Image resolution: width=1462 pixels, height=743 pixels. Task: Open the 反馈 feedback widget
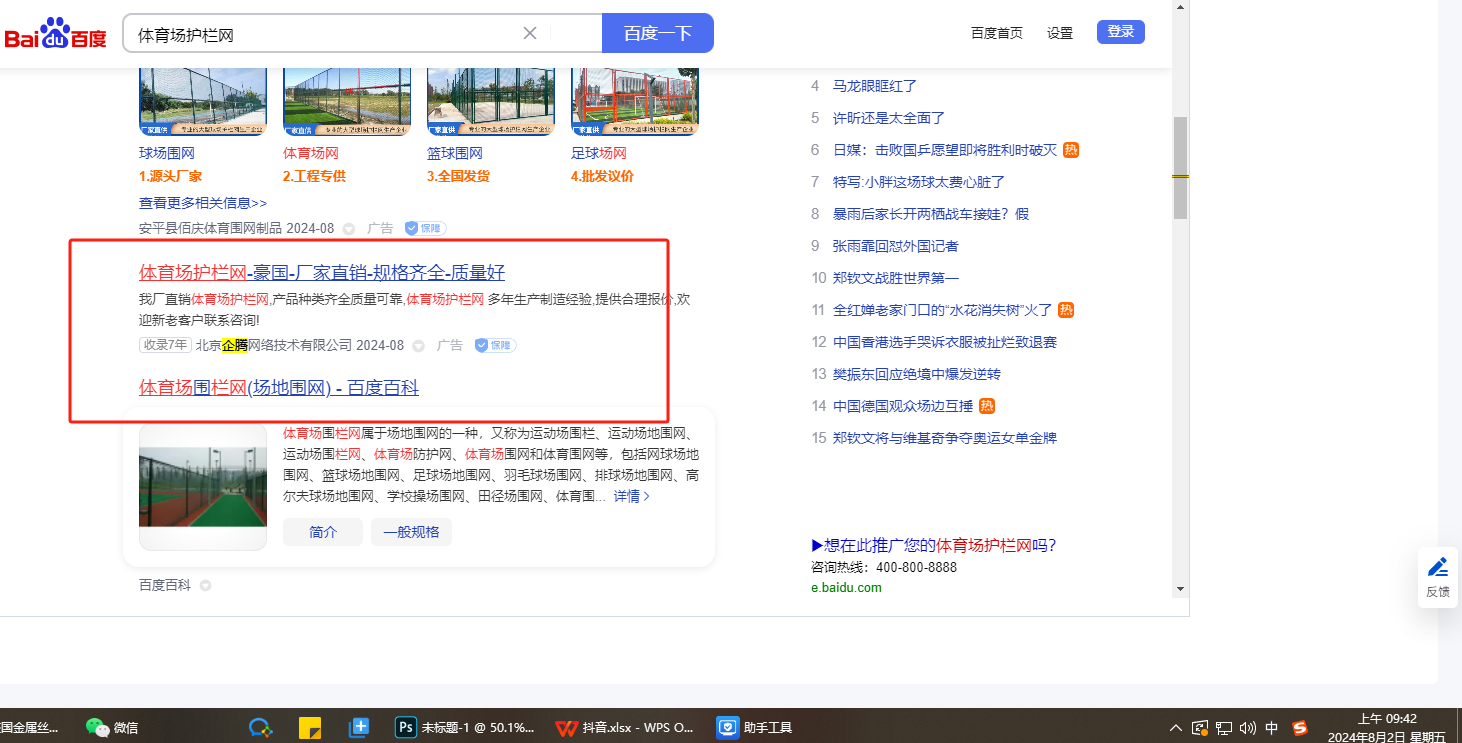tap(1437, 577)
